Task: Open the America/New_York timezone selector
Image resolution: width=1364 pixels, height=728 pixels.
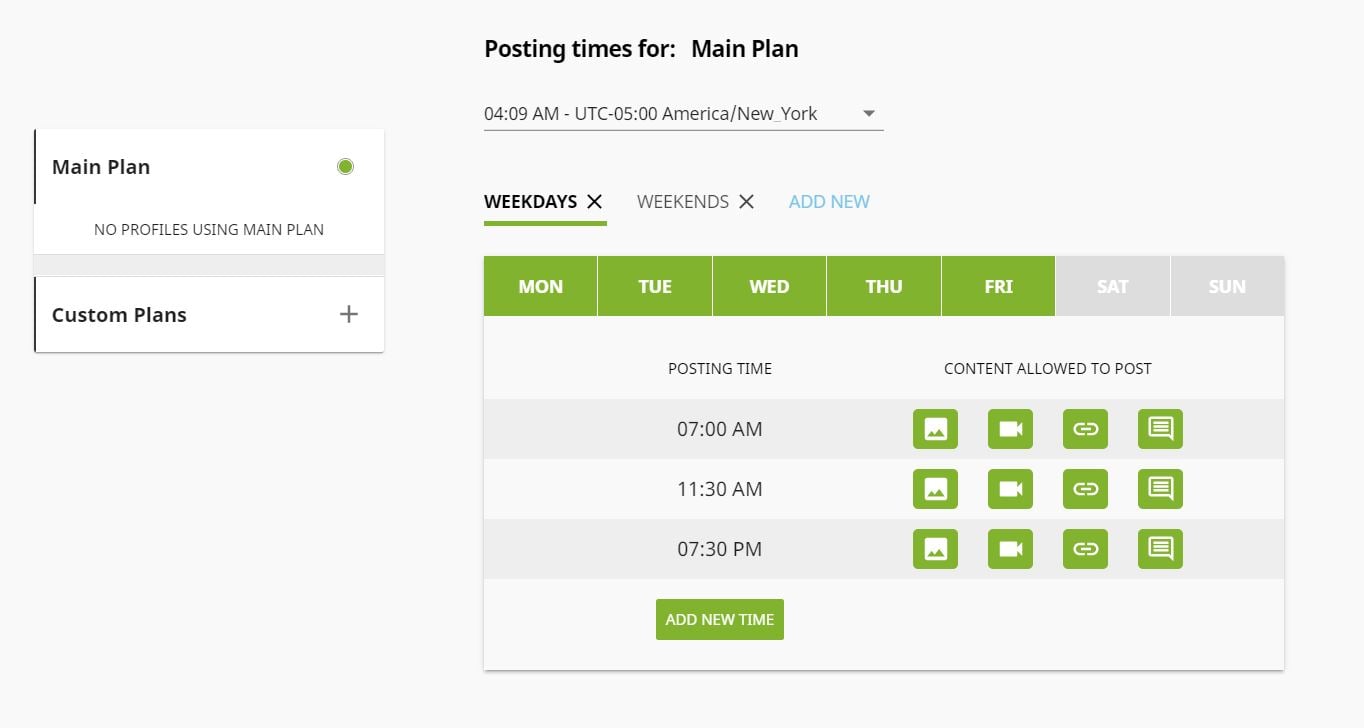Action: click(x=684, y=114)
